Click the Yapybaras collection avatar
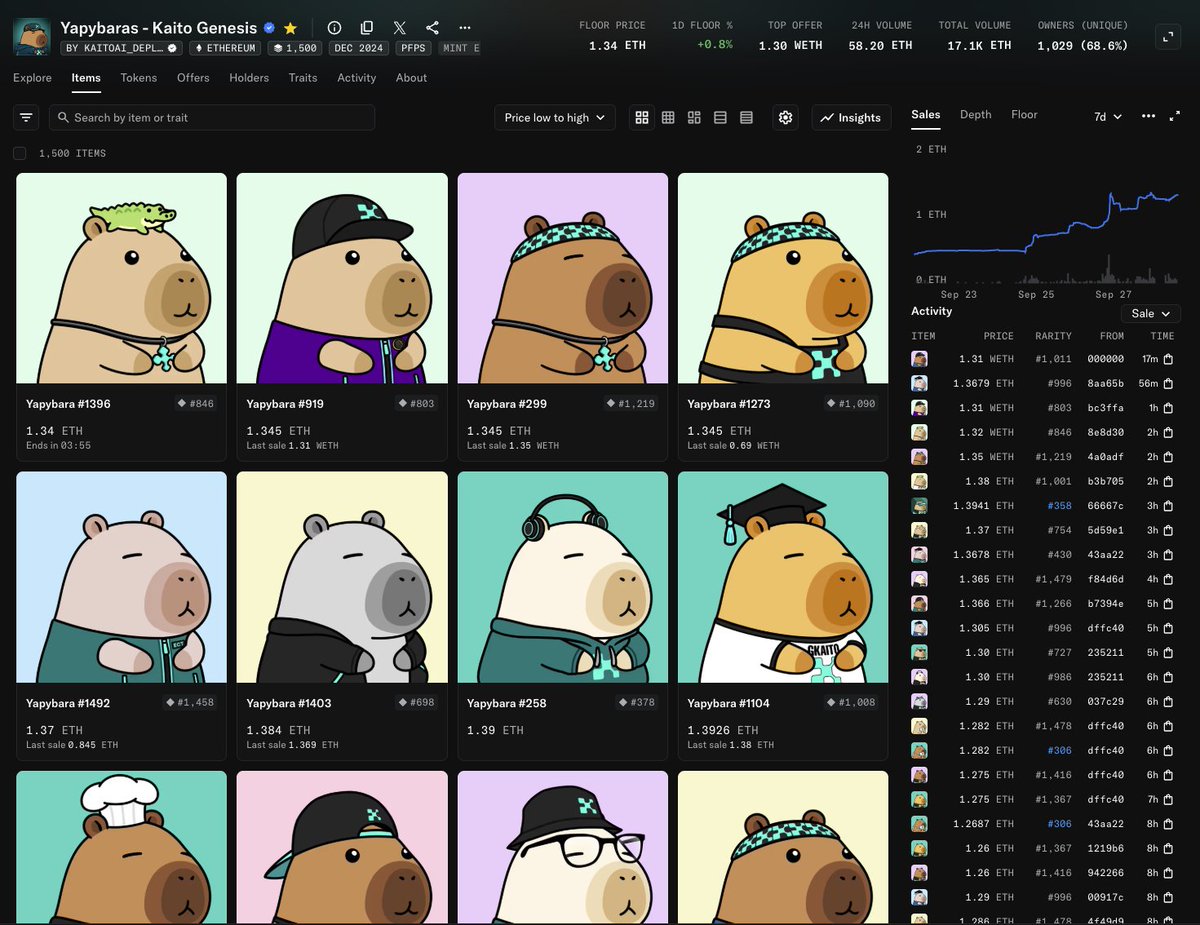 click(32, 36)
